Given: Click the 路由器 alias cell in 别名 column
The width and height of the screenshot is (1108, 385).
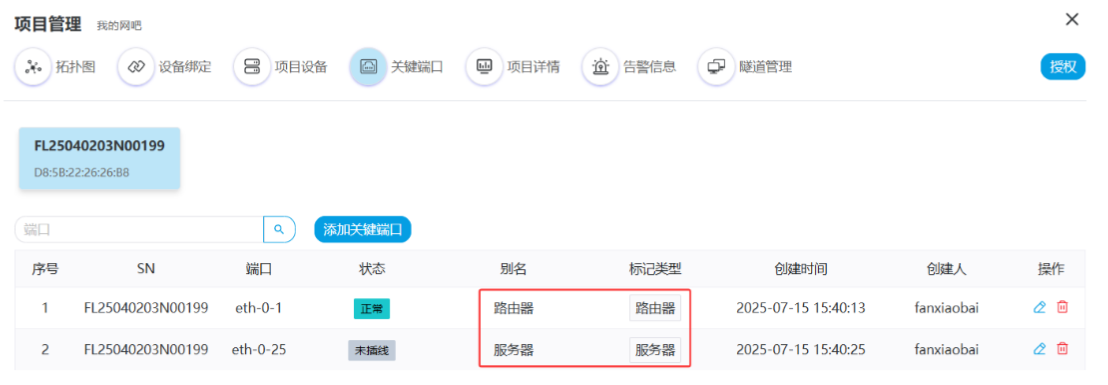Looking at the screenshot, I should tap(513, 308).
